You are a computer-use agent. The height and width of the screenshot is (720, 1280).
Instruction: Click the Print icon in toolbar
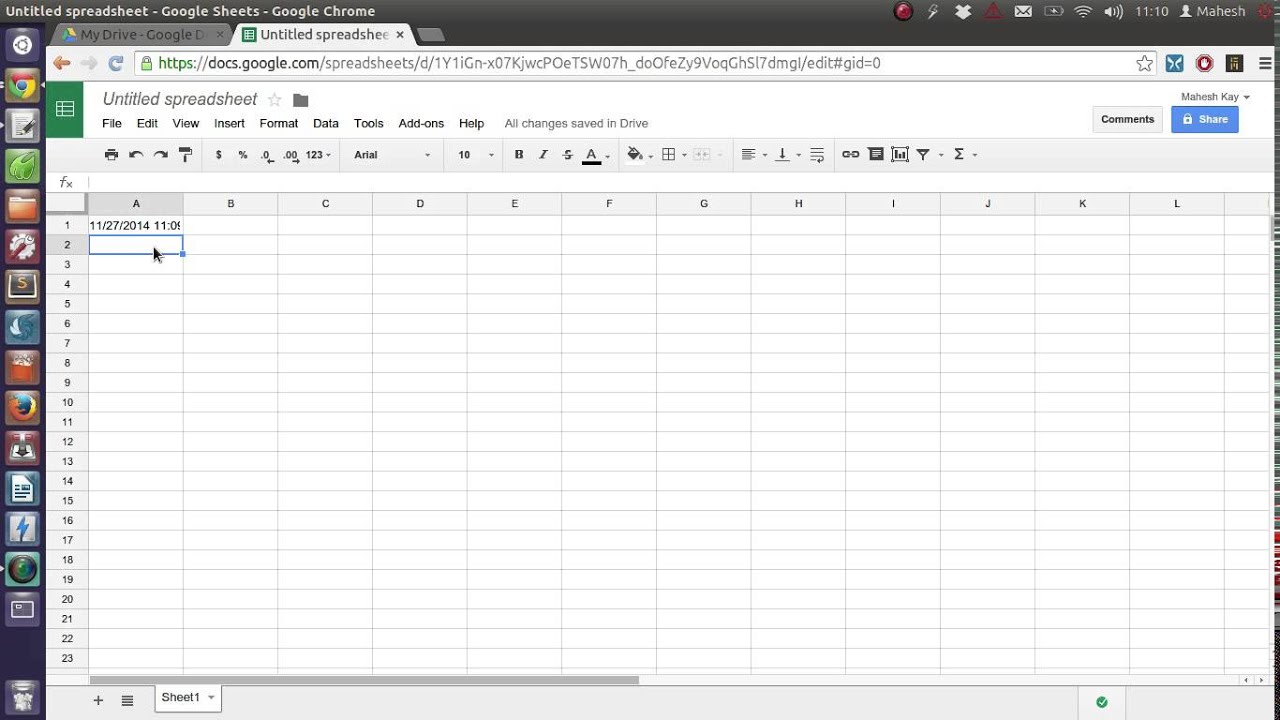(x=111, y=155)
